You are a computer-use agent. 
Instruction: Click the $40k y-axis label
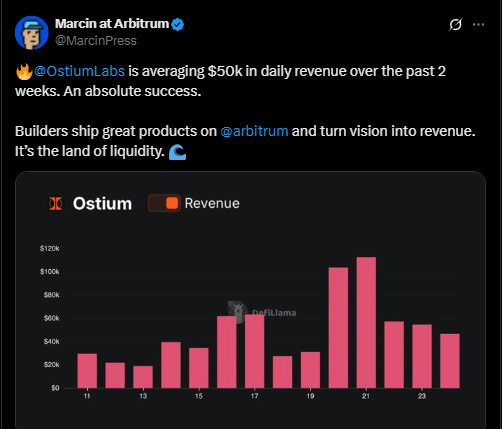51,342
